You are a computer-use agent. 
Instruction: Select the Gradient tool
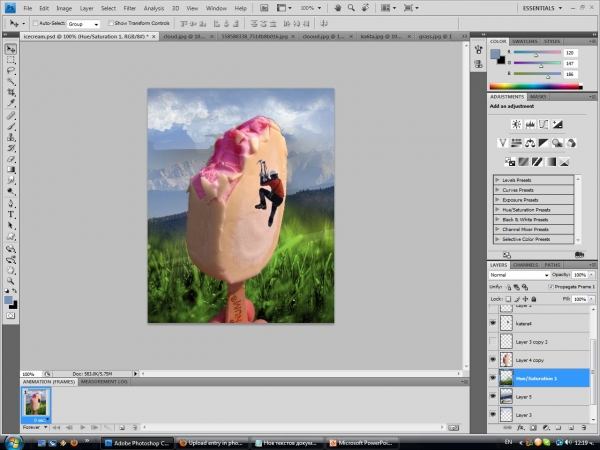[11, 170]
